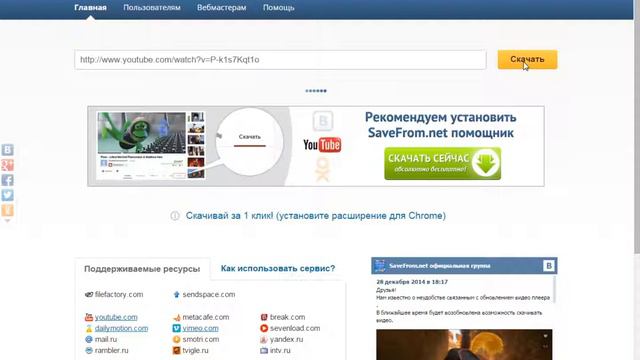
Task: Click the metacafe.com entry
Action: point(206,317)
